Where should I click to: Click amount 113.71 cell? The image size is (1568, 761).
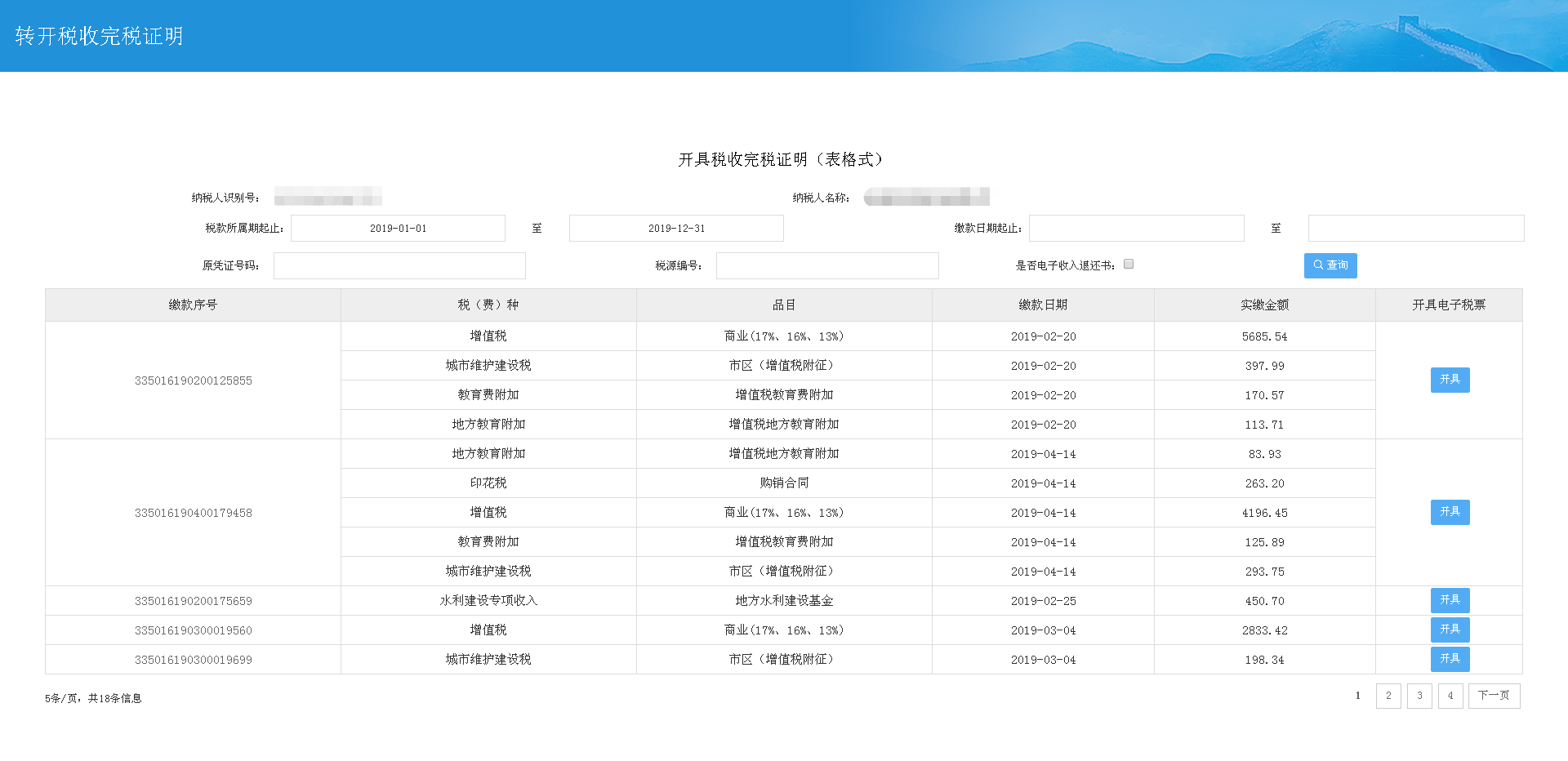click(1265, 425)
